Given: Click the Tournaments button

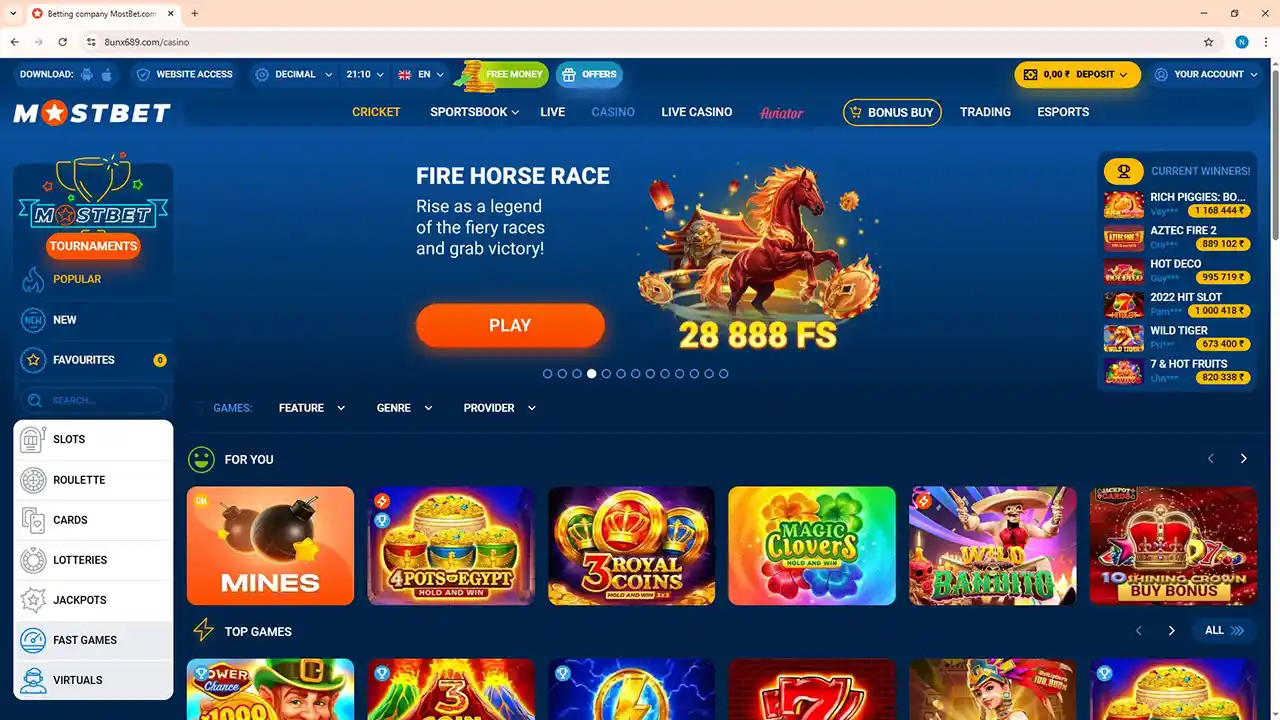Looking at the screenshot, I should coord(93,246).
